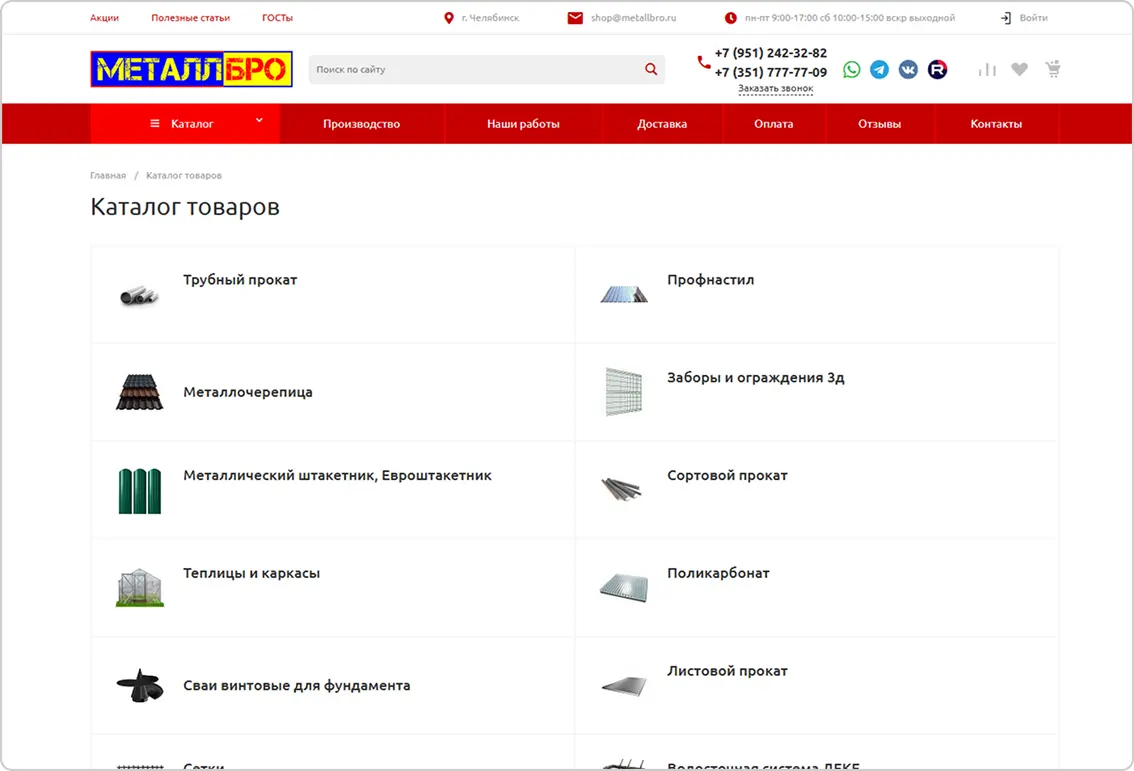This screenshot has width=1134, height=771.
Task: Click the Заказать звонок link
Action: pos(775,89)
